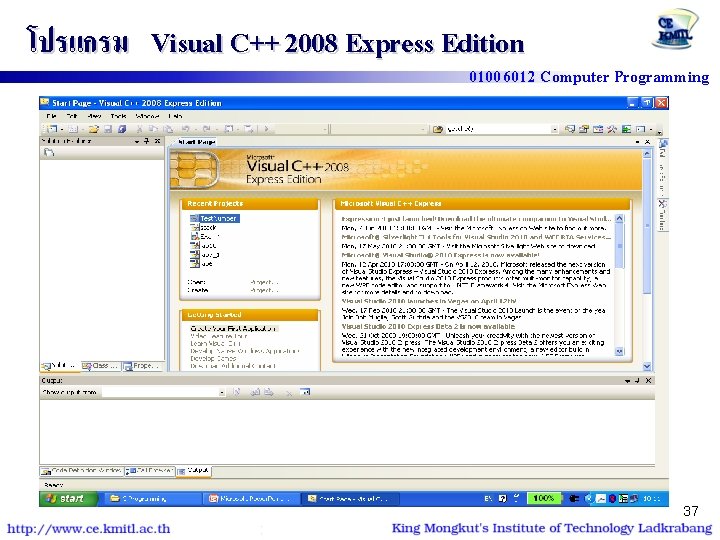Open Solution Explorer window position dropdown arrow
The image size is (720, 540).
coord(137,141)
